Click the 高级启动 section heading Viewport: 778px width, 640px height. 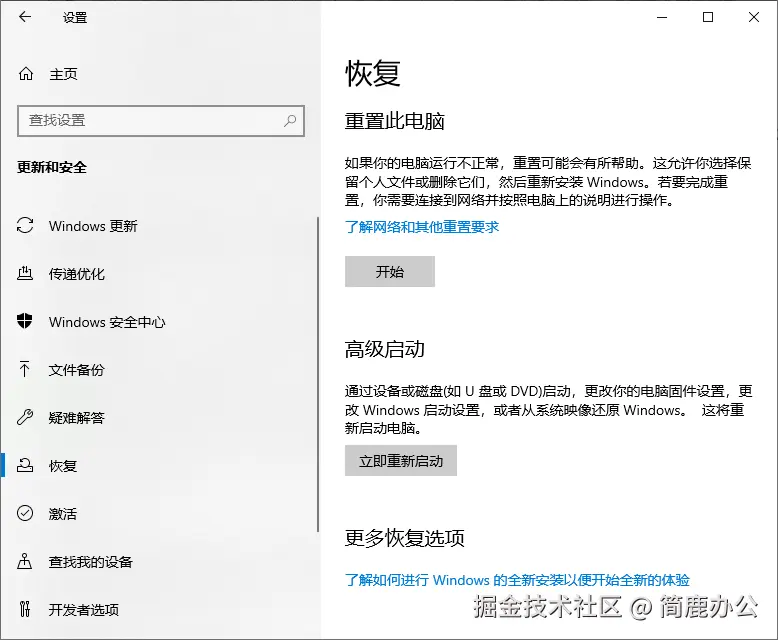coord(385,349)
